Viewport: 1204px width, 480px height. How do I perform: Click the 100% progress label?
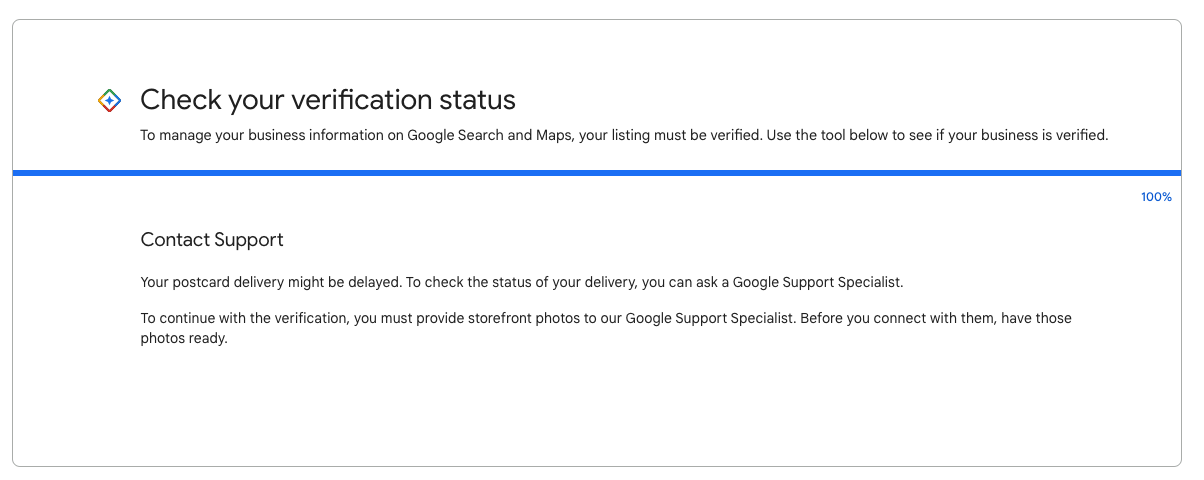pyautogui.click(x=1156, y=197)
